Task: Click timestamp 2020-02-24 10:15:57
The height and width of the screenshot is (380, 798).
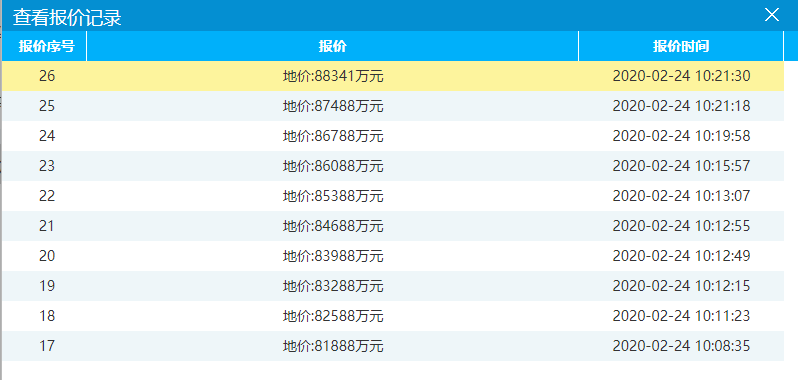Action: [x=681, y=166]
